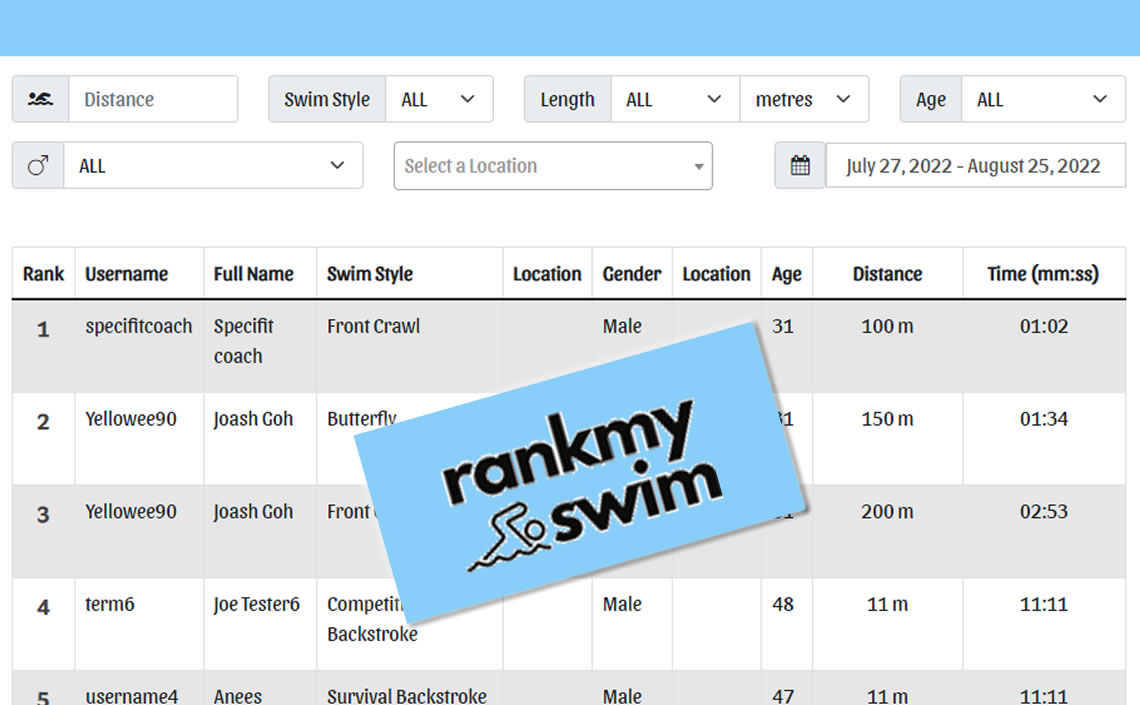The width and height of the screenshot is (1140, 705).
Task: Open the Select a Location combo box
Action: tap(553, 166)
